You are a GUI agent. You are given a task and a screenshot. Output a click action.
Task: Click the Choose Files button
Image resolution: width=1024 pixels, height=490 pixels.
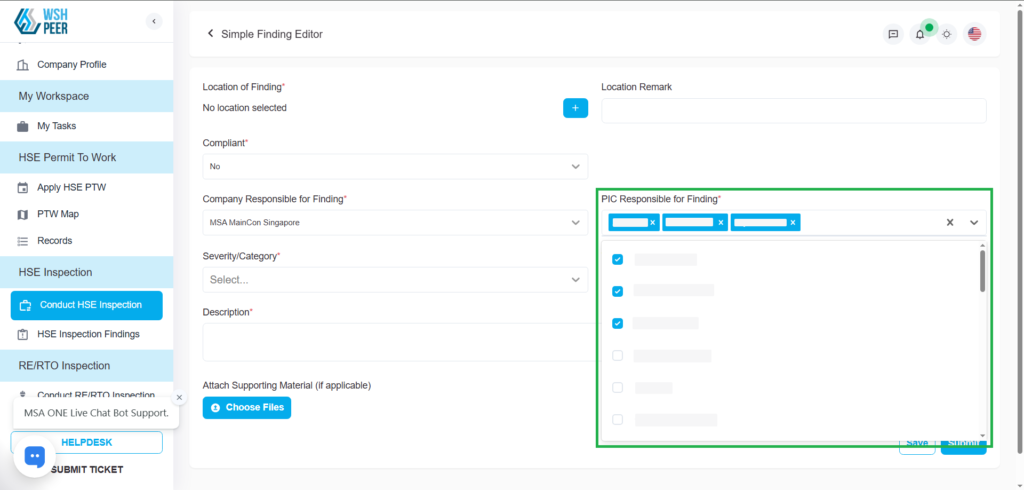pyautogui.click(x=247, y=407)
